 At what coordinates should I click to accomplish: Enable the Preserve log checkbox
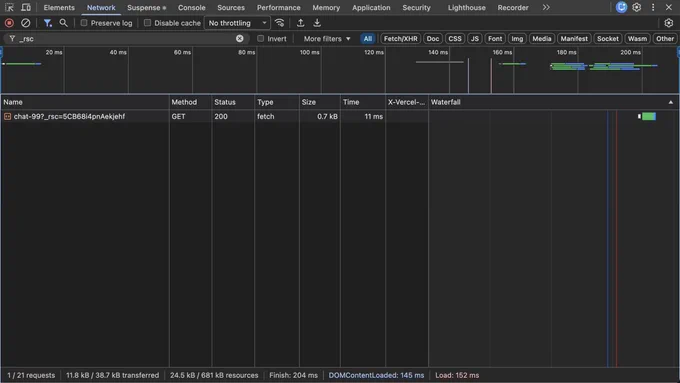[x=84, y=23]
